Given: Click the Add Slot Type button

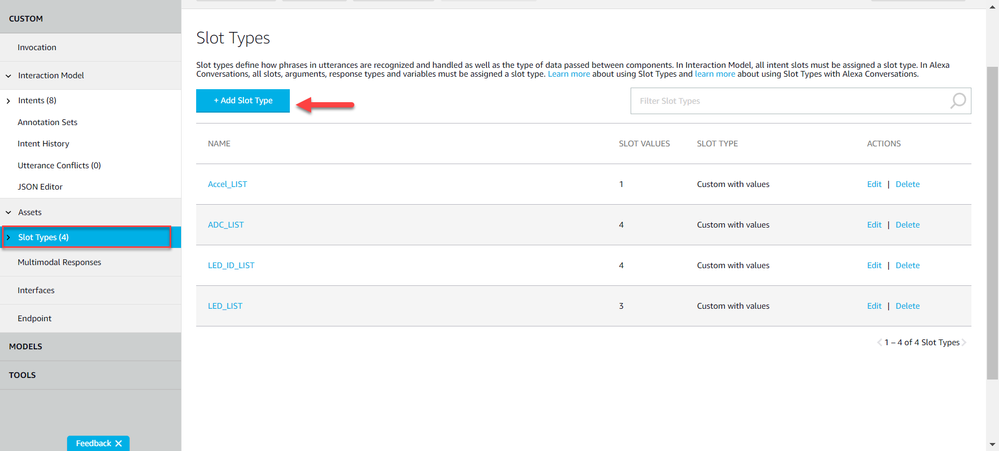Looking at the screenshot, I should pos(243,101).
